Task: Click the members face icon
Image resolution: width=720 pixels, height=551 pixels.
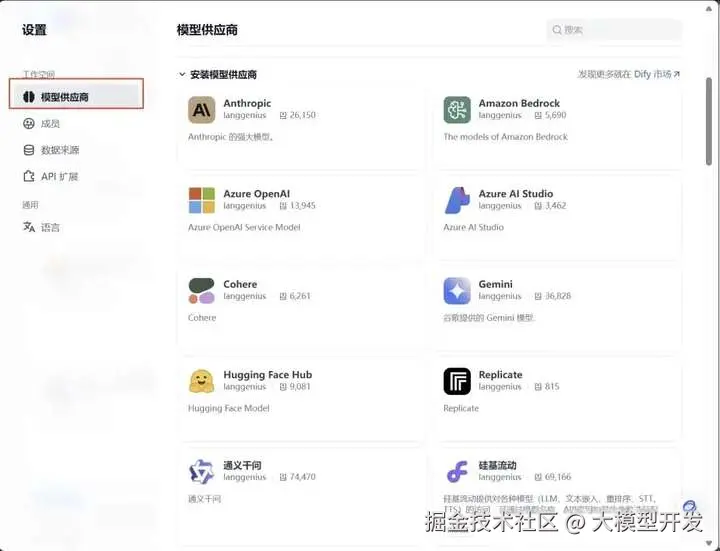Action: coord(28,124)
